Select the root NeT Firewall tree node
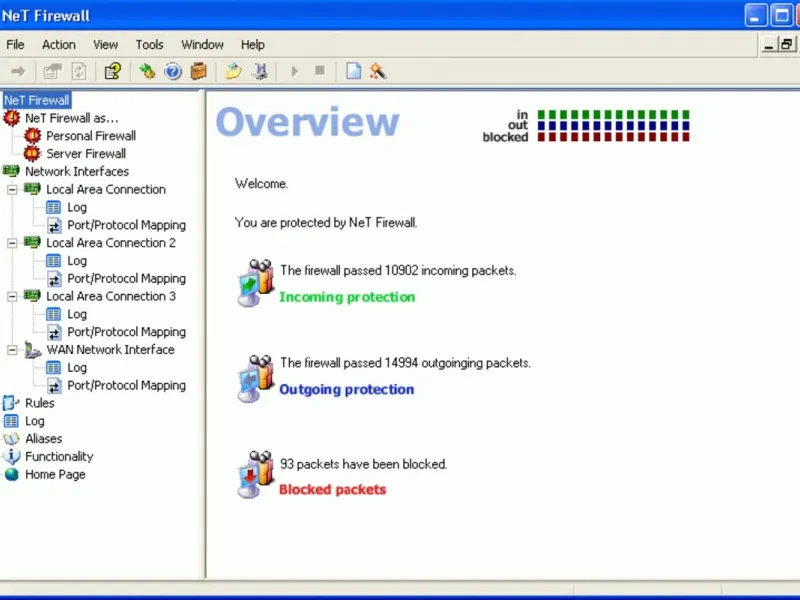 coord(37,100)
